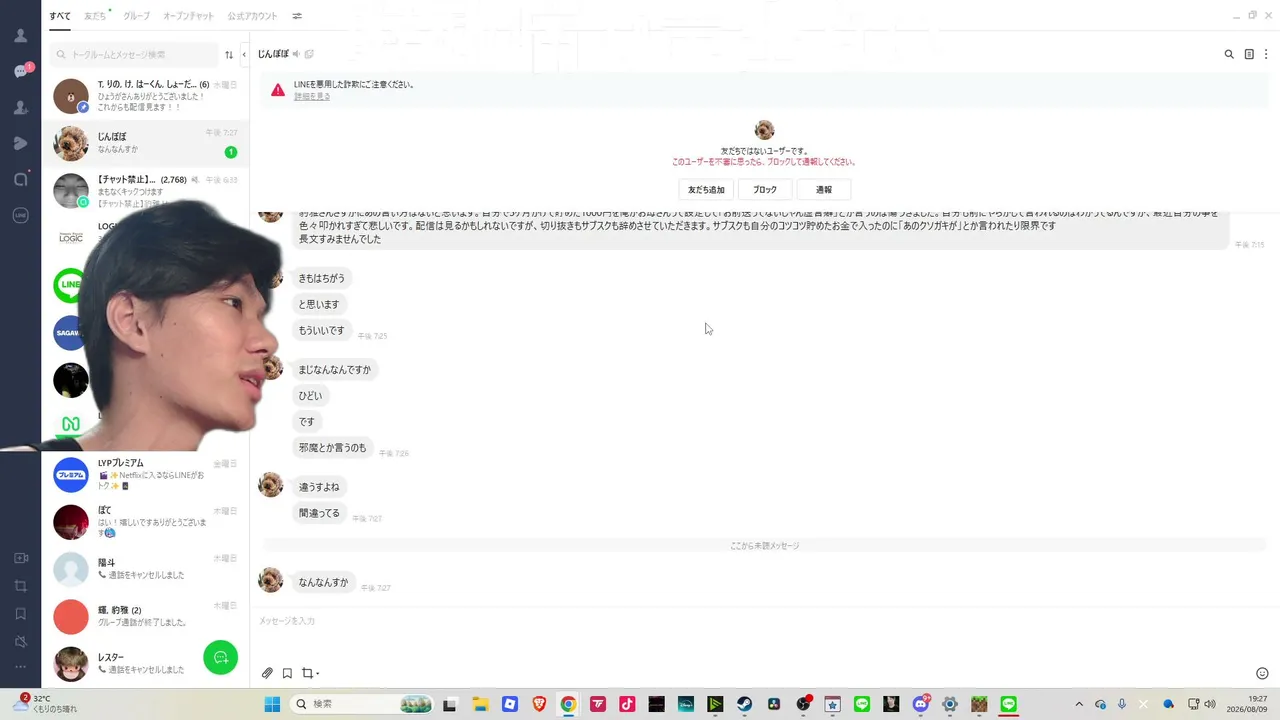
Task: Search within this chat using magnifier icon
Action: pos(1229,54)
